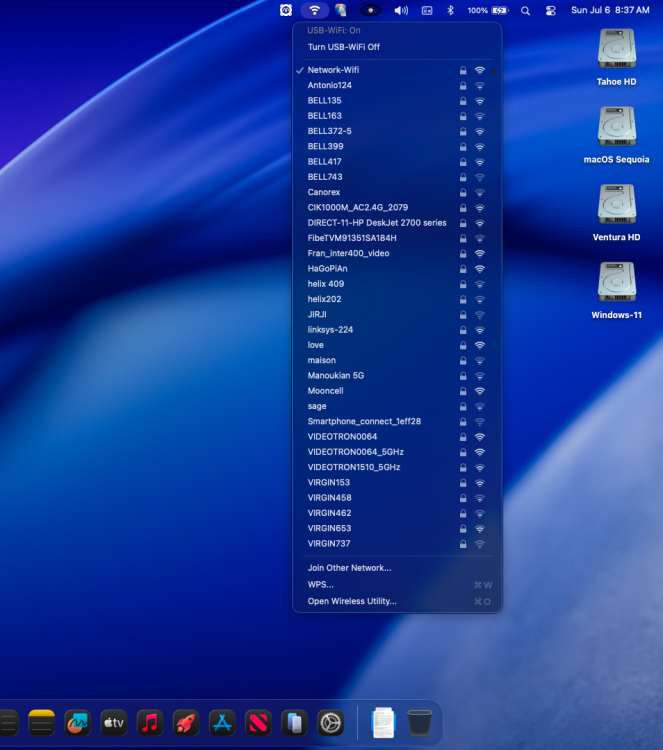Open Wireless Utility... from the menu
The image size is (663, 750).
[397, 602]
